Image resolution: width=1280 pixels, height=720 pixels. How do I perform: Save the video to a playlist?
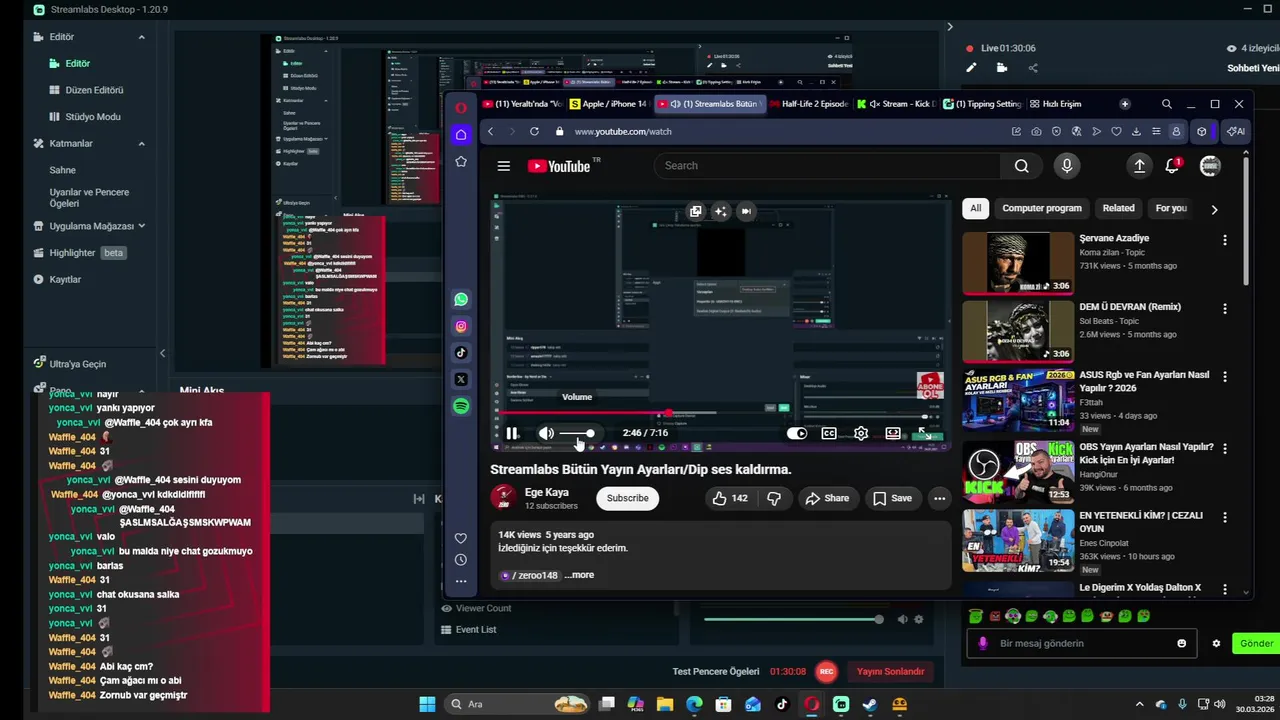[x=891, y=498]
